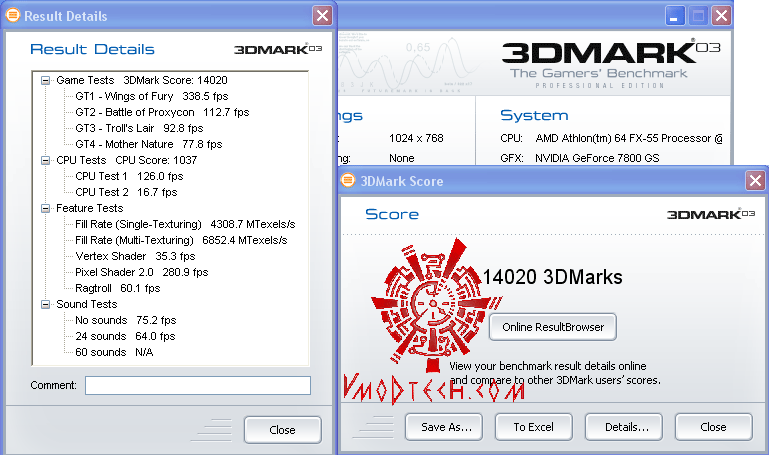Select the Feature Tests heading row
This screenshot has height=455, width=769.
(x=89, y=208)
